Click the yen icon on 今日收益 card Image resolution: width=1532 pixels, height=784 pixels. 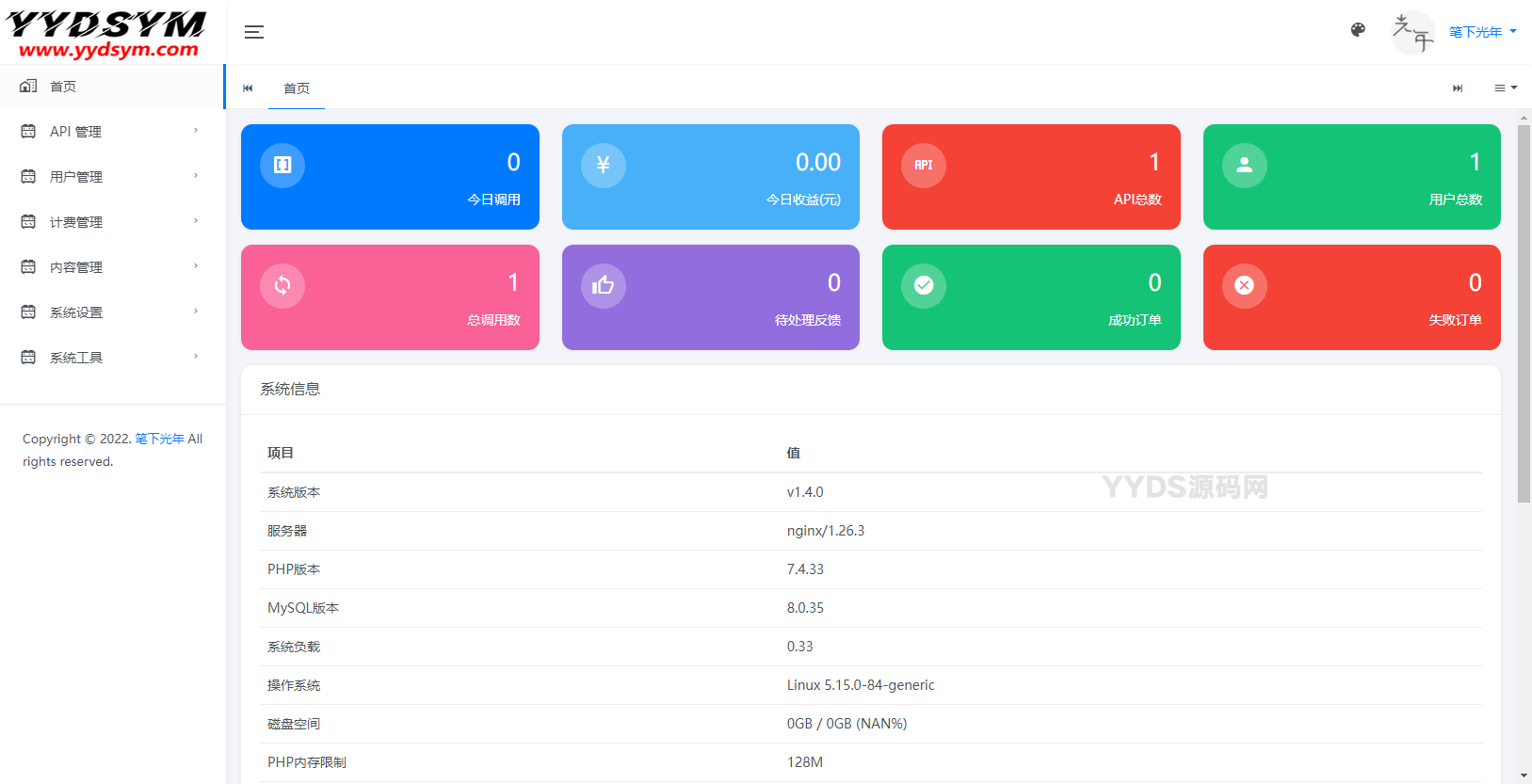coord(604,166)
